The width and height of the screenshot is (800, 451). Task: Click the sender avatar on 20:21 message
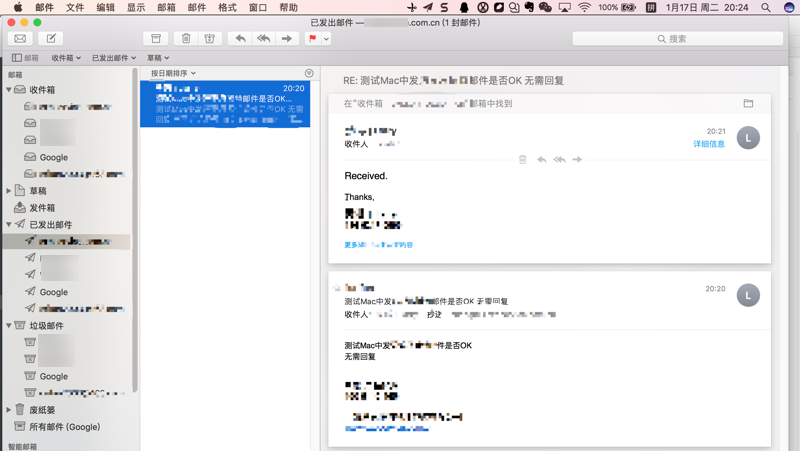point(748,138)
